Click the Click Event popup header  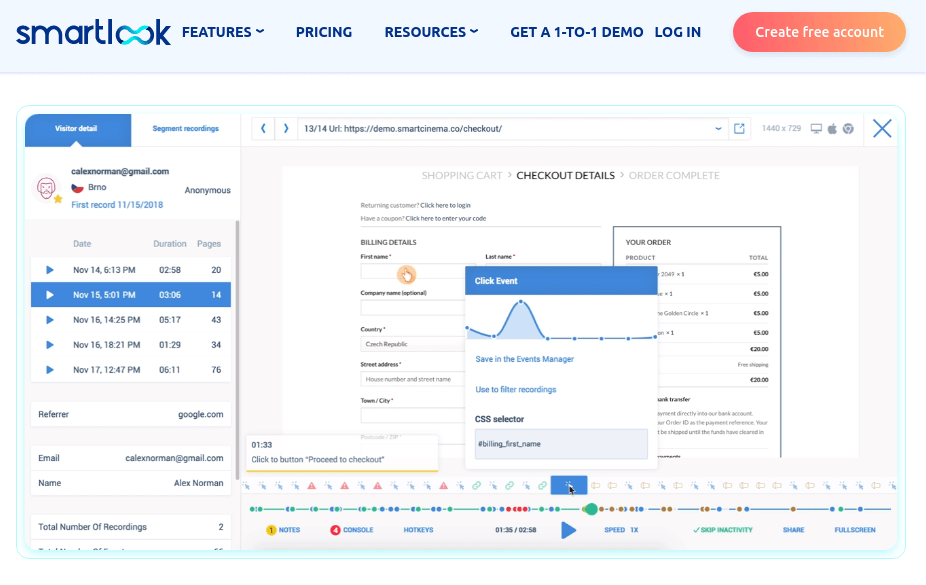tap(561, 280)
